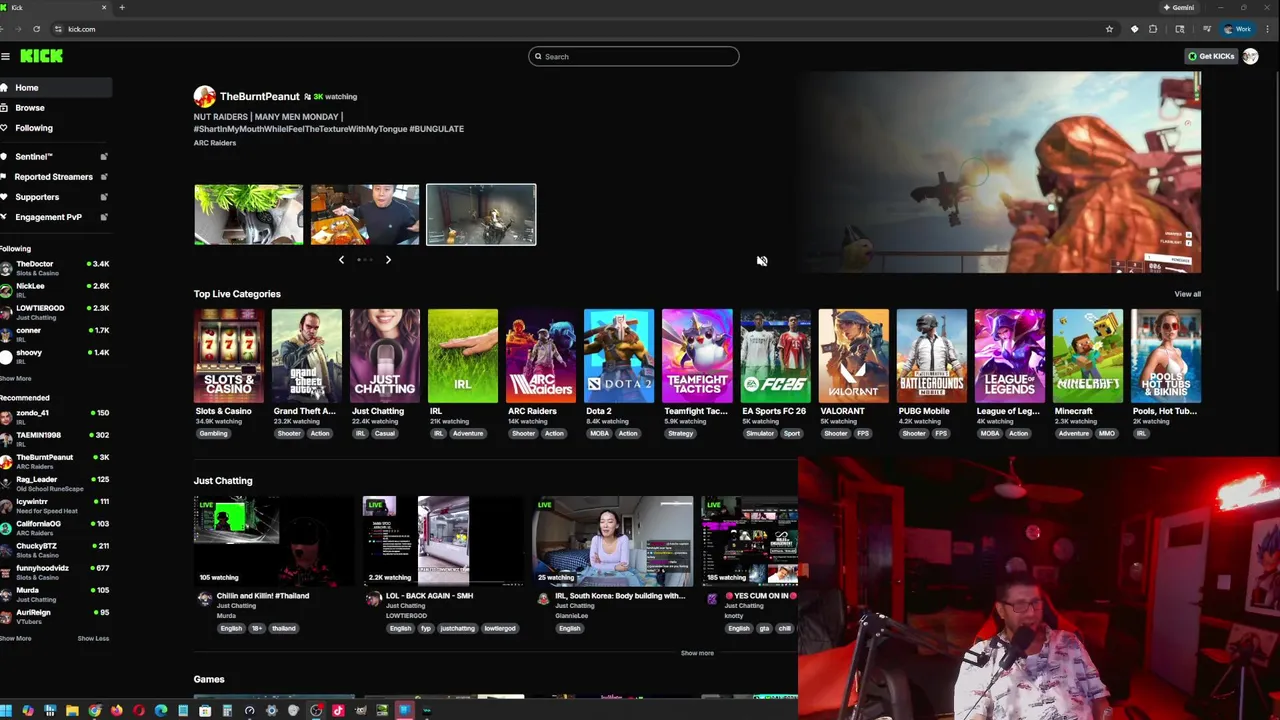Open the IRL category card
Screen dimensions: 1280x720
[463, 356]
